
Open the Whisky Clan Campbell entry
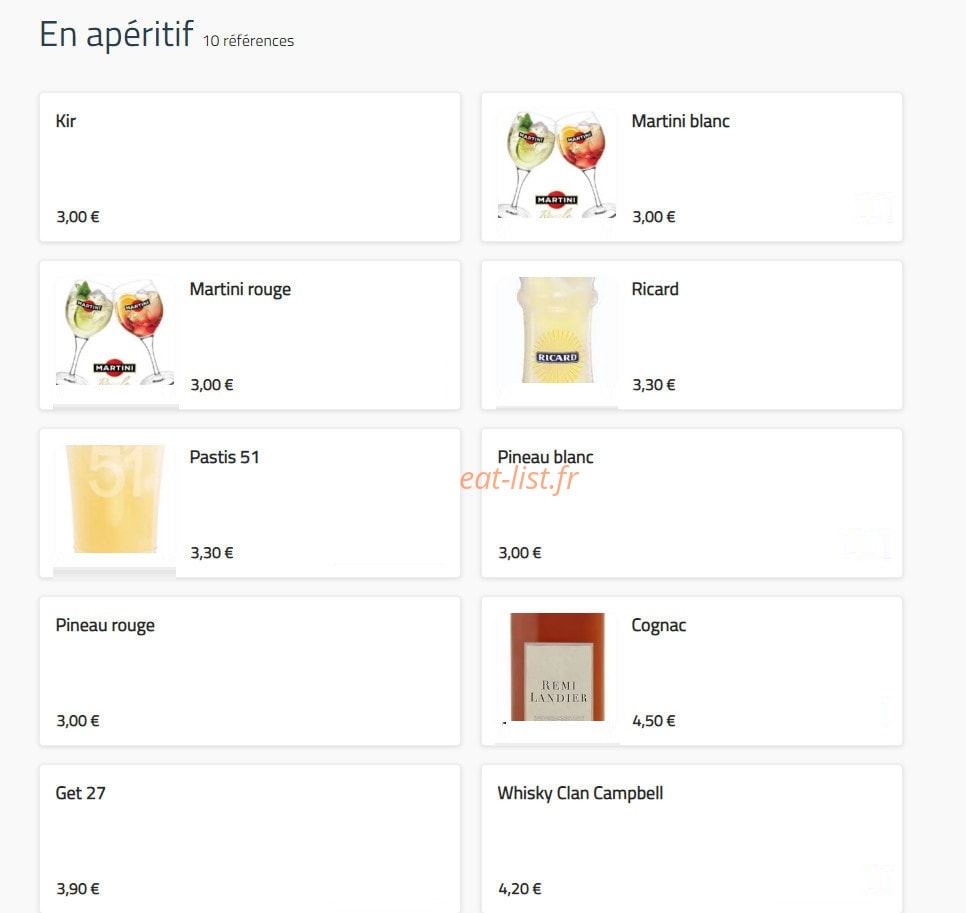point(692,838)
